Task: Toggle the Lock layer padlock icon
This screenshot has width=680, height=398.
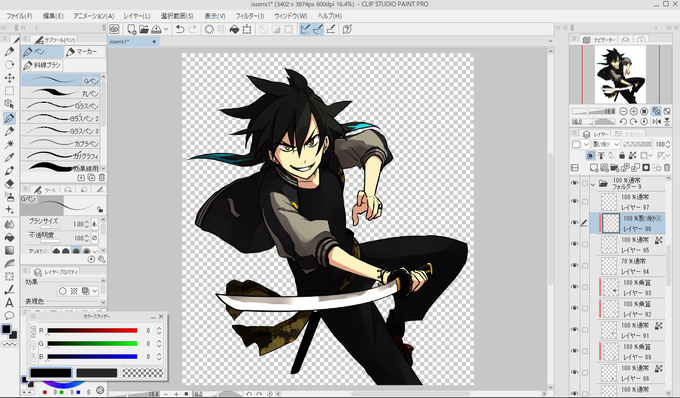Action: [622, 155]
